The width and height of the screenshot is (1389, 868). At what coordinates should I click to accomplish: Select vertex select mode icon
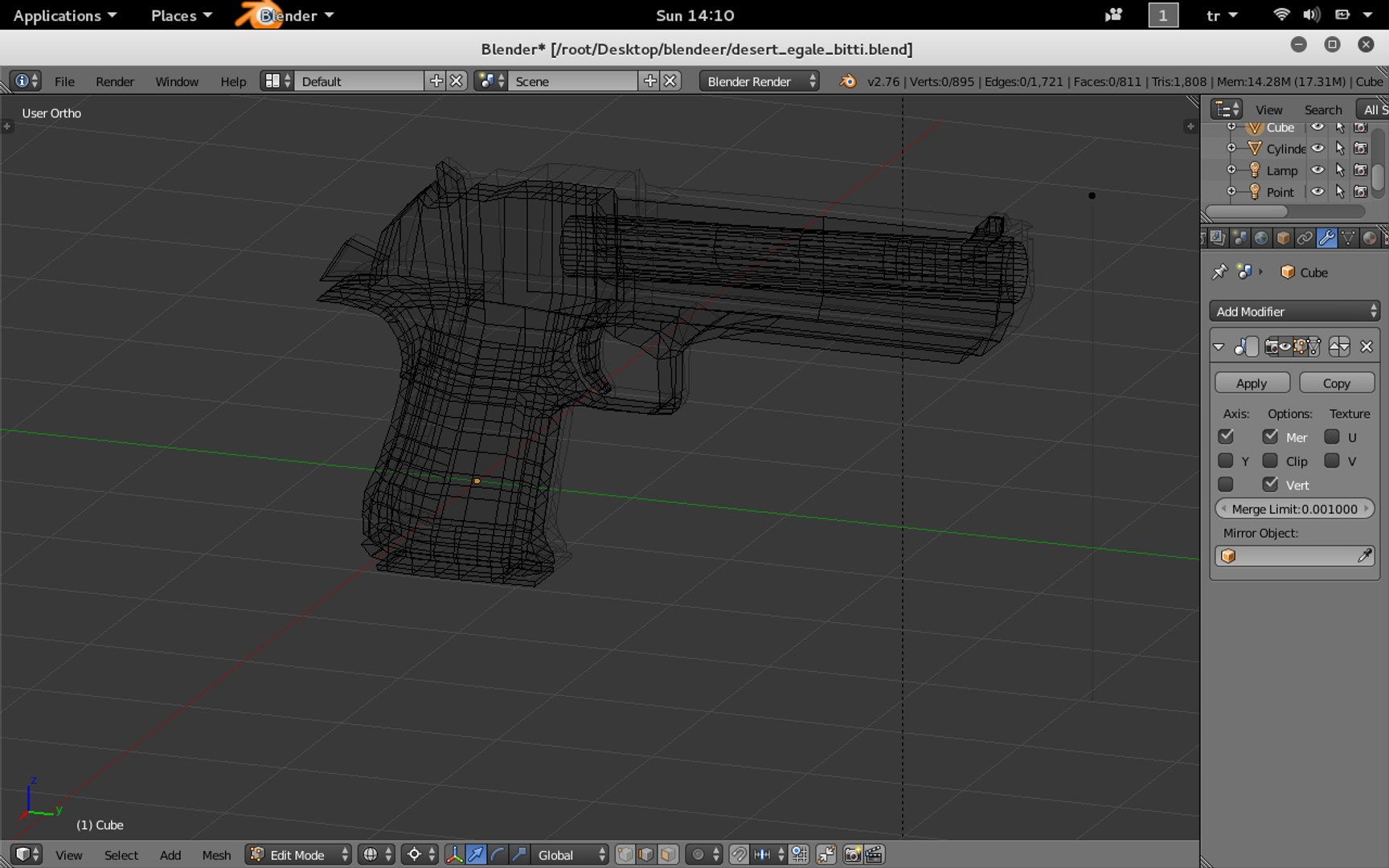click(625, 854)
